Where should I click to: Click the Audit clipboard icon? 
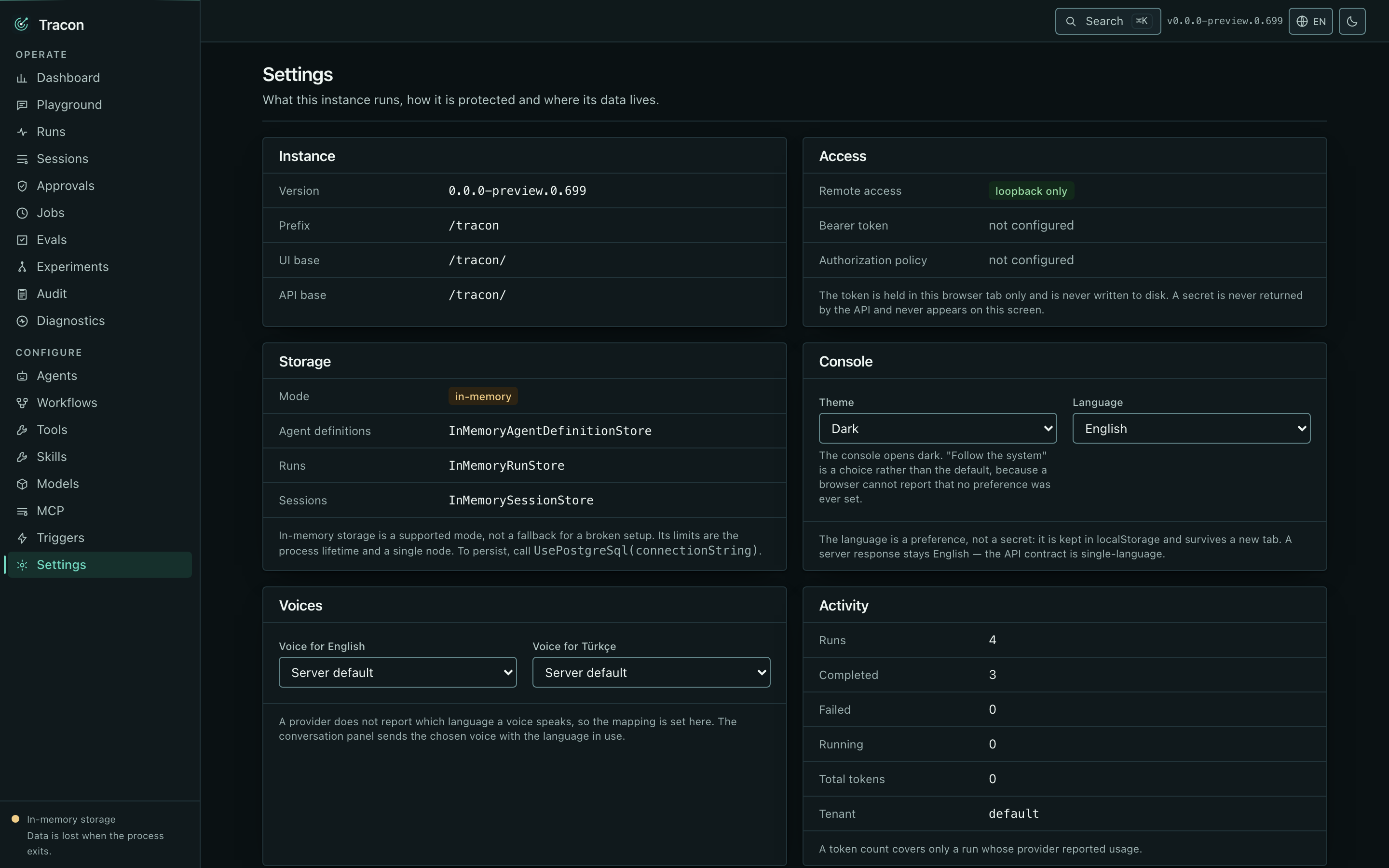pos(22,294)
